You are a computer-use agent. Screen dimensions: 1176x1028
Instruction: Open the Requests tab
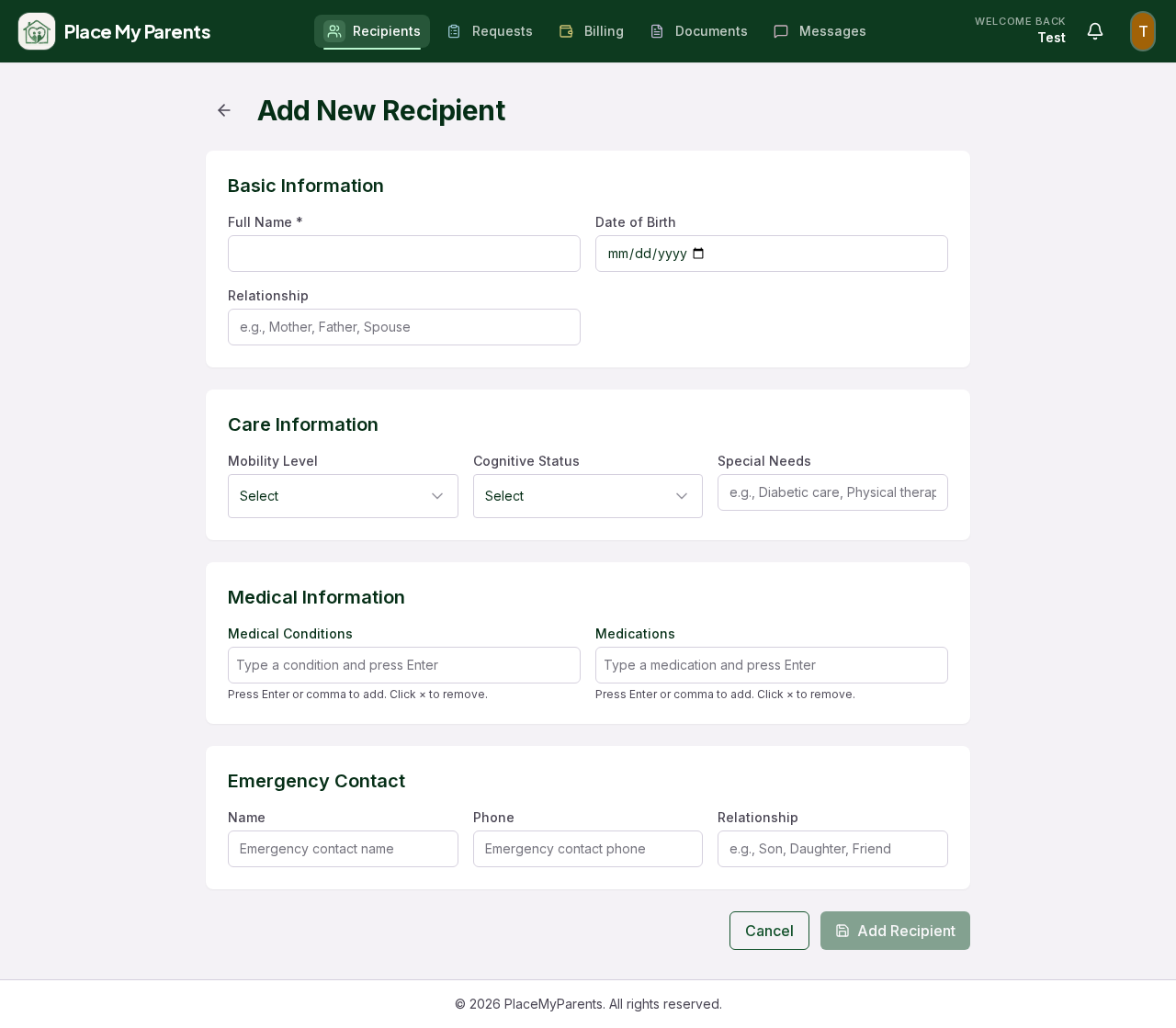[x=490, y=31]
